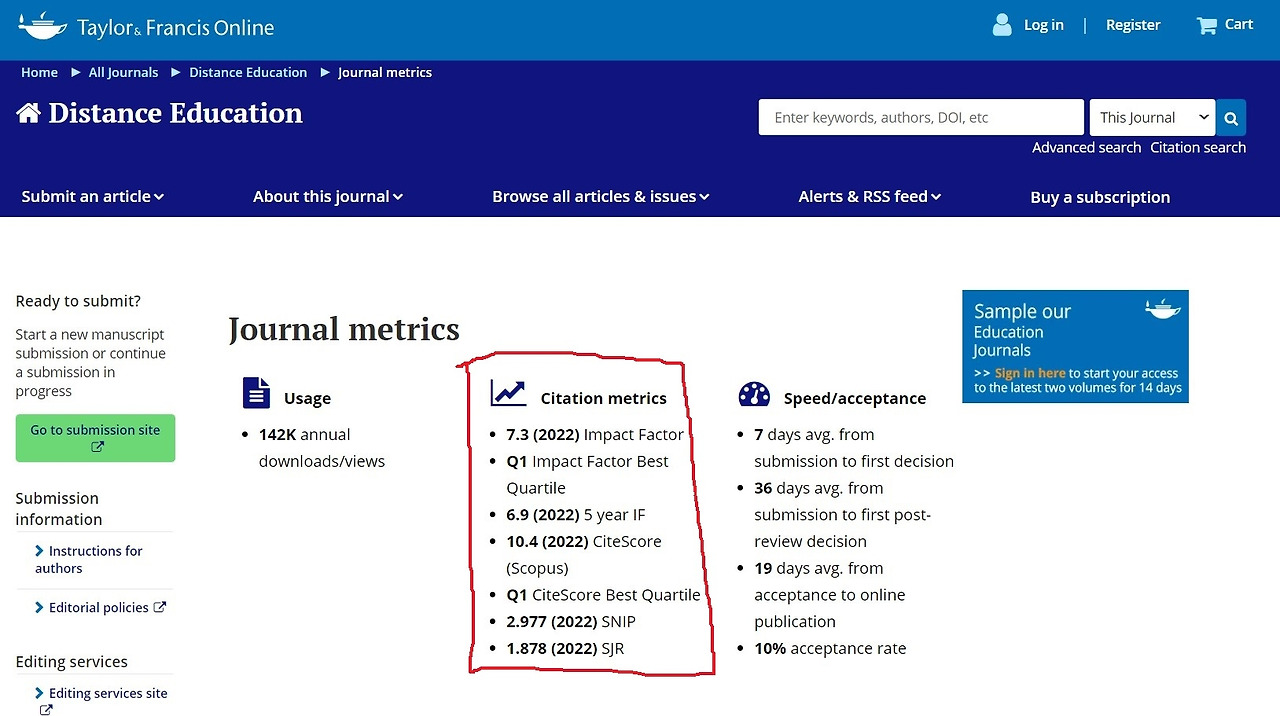Open Editing services site link
The height and width of the screenshot is (716, 1280).
108,693
